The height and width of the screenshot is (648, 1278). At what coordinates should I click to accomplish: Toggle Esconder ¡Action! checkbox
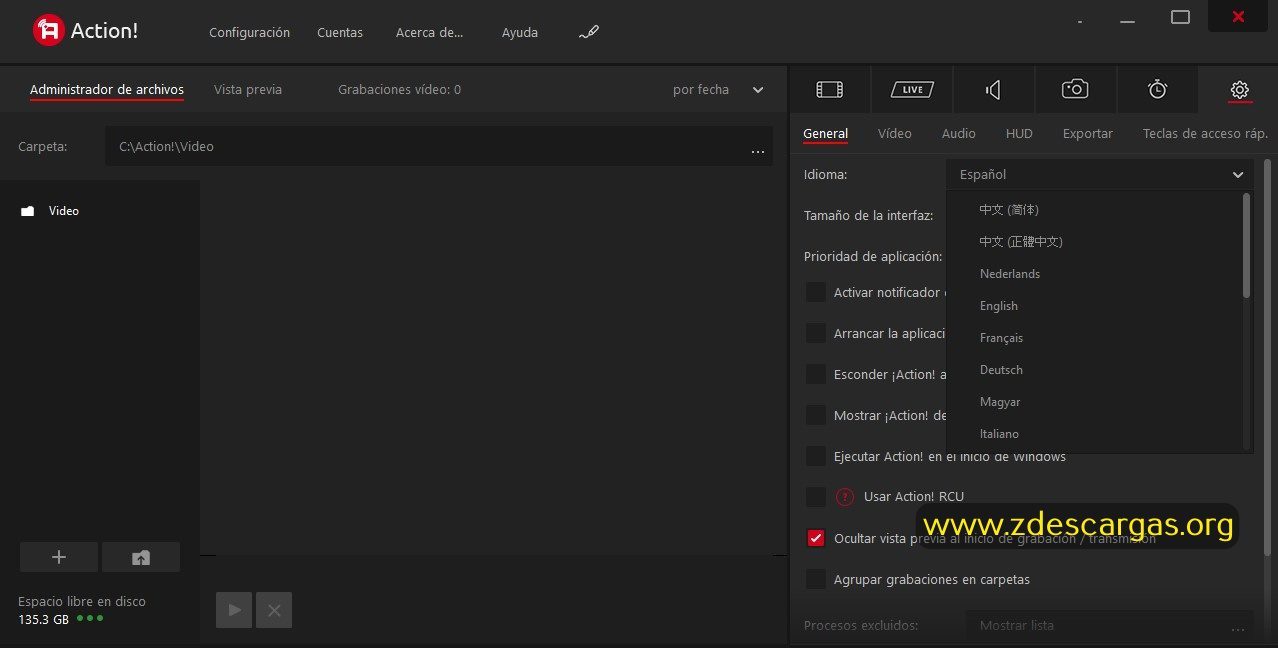tap(816, 374)
